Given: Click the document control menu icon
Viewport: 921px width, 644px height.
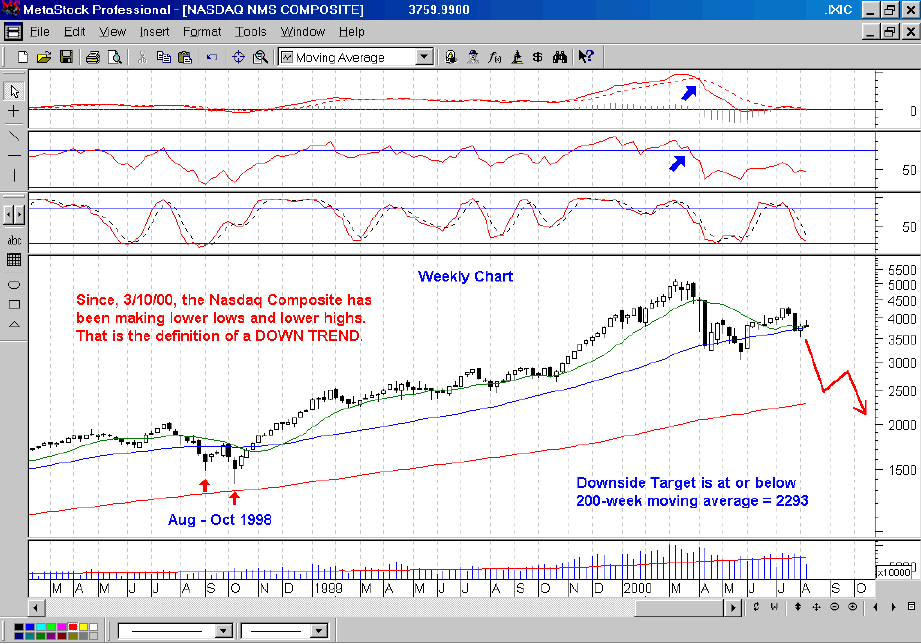Looking at the screenshot, I should 13,32.
